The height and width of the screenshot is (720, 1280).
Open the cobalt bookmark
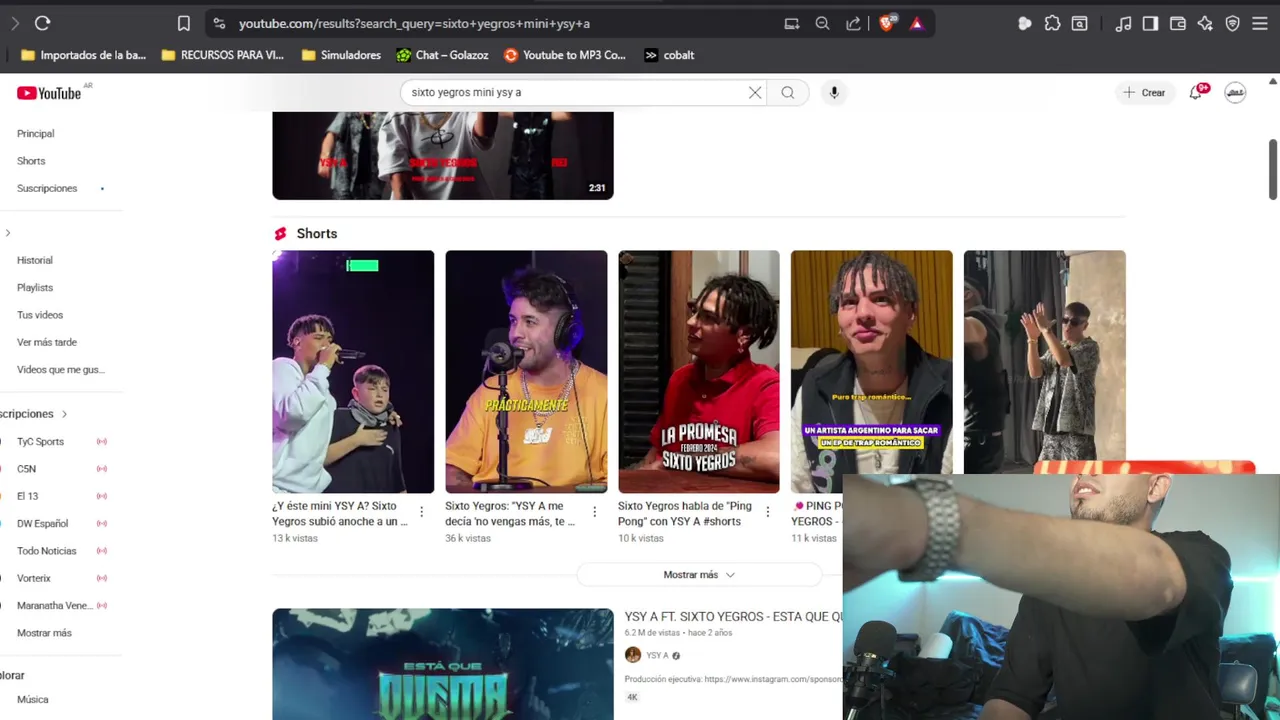point(669,55)
